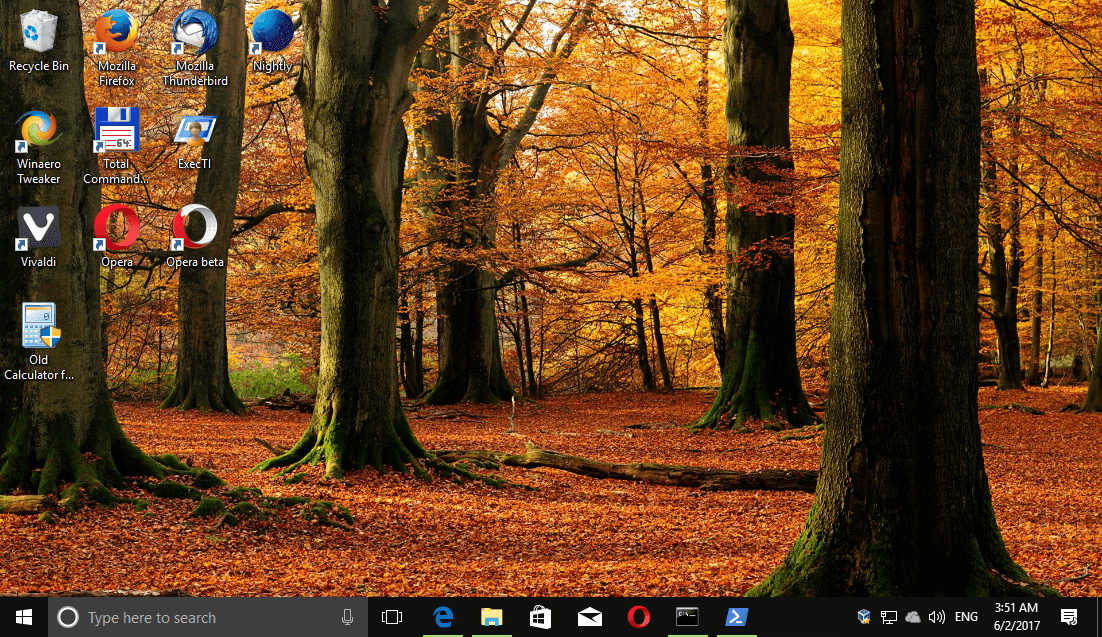Open Total Commander

coord(116,130)
